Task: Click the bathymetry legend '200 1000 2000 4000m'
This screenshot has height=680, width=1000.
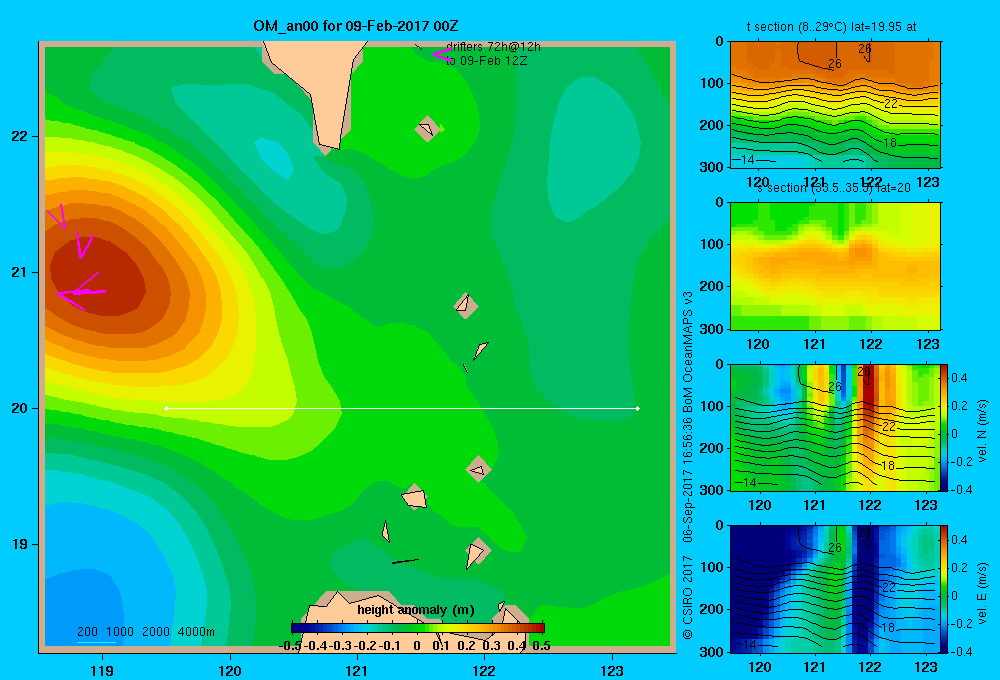Action: (x=145, y=632)
